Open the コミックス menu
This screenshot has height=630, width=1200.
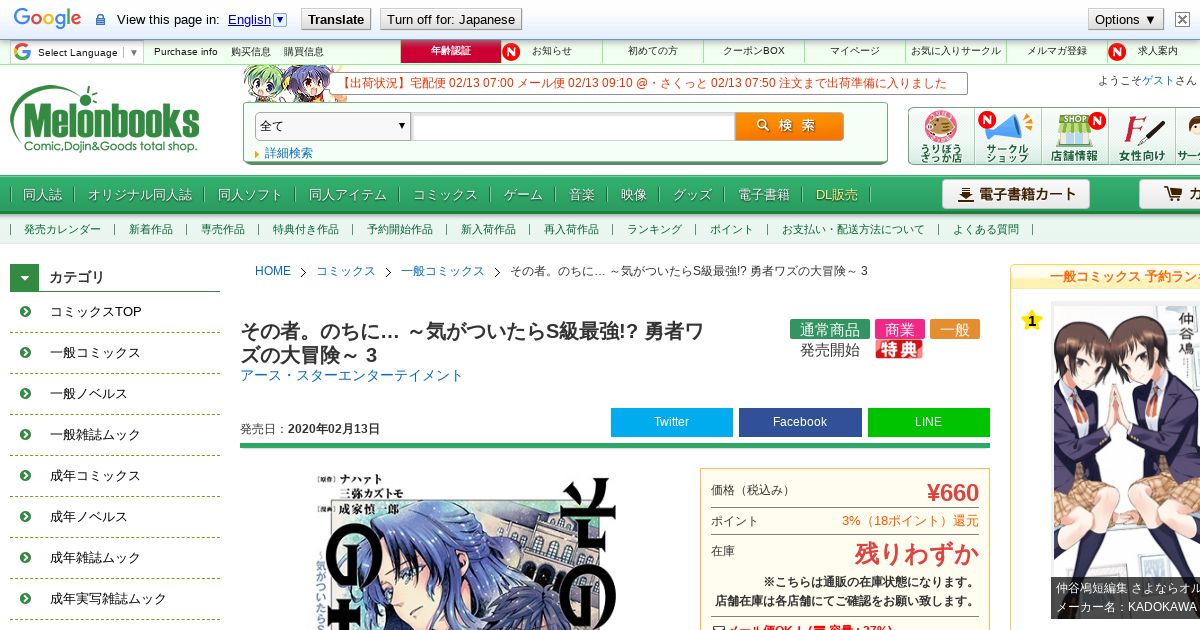point(445,195)
